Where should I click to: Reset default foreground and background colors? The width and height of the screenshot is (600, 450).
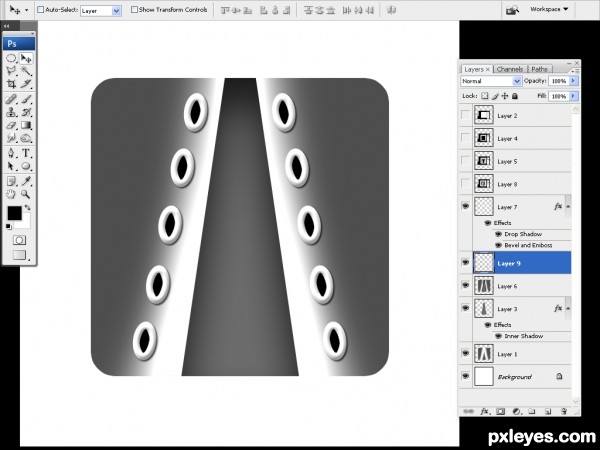(x=8, y=227)
